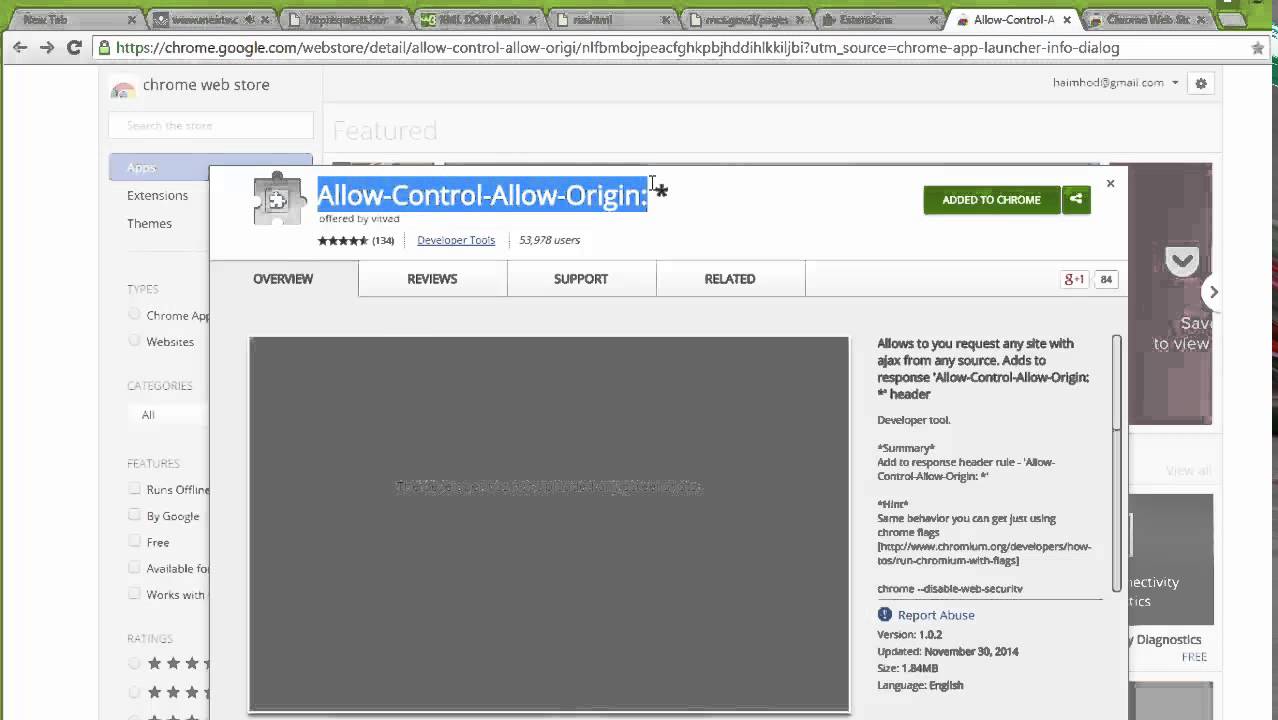This screenshot has width=1278, height=720.
Task: Select Themes in the sidebar
Action: pos(149,223)
